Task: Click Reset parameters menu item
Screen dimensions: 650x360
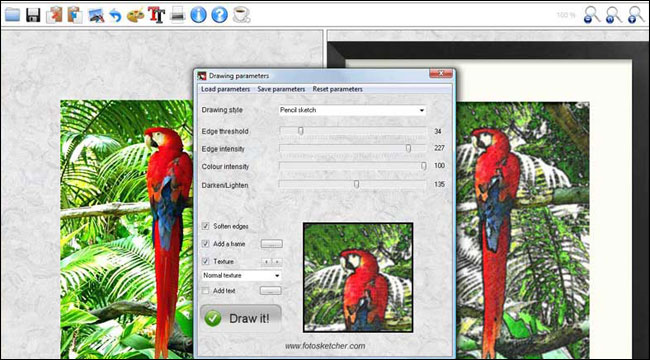Action: point(337,89)
